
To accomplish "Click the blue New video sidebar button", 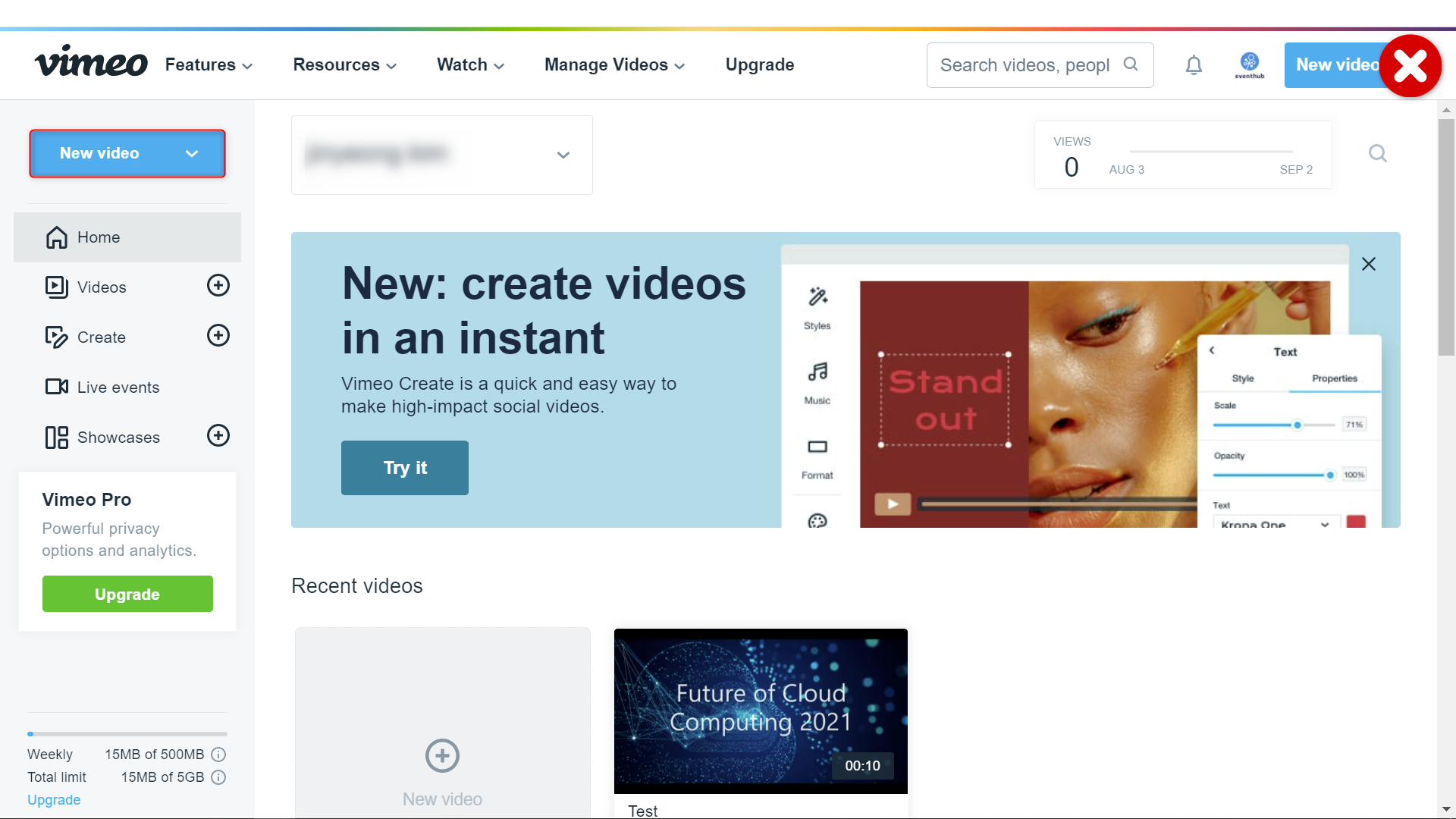I will click(127, 154).
